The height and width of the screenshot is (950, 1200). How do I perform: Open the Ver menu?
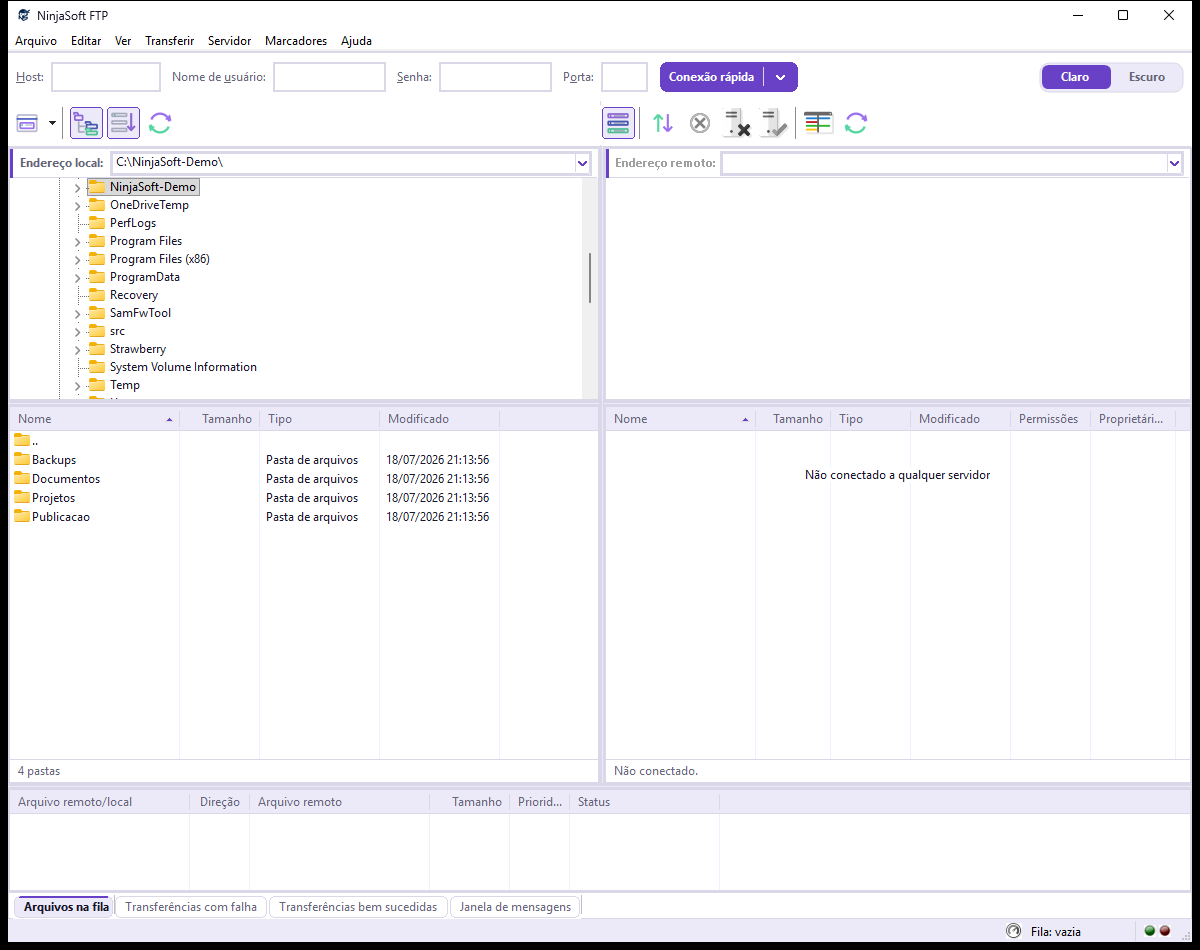pos(123,41)
